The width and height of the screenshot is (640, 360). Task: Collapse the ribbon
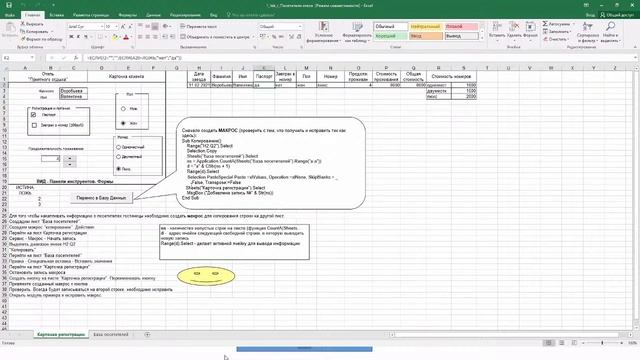click(x=635, y=47)
